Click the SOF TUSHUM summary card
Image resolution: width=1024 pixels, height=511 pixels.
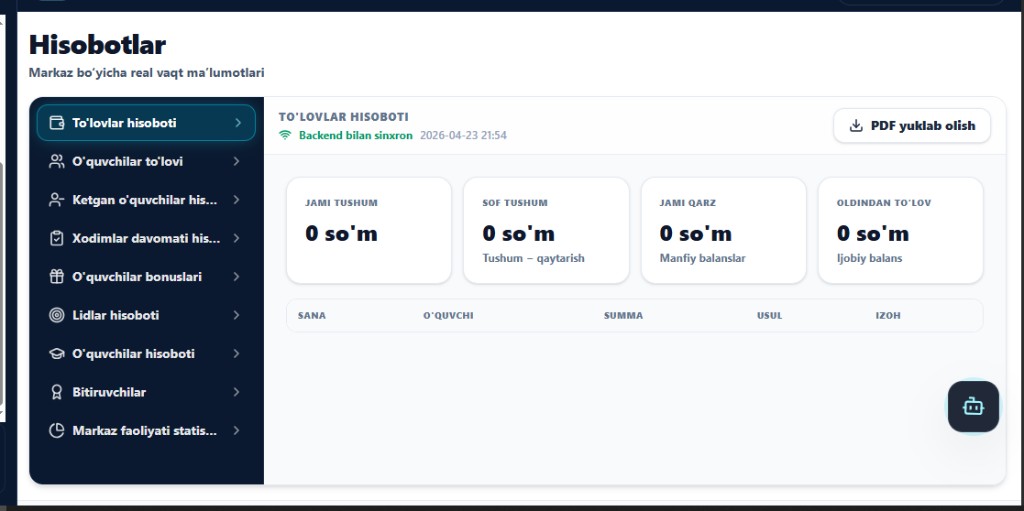coord(546,231)
